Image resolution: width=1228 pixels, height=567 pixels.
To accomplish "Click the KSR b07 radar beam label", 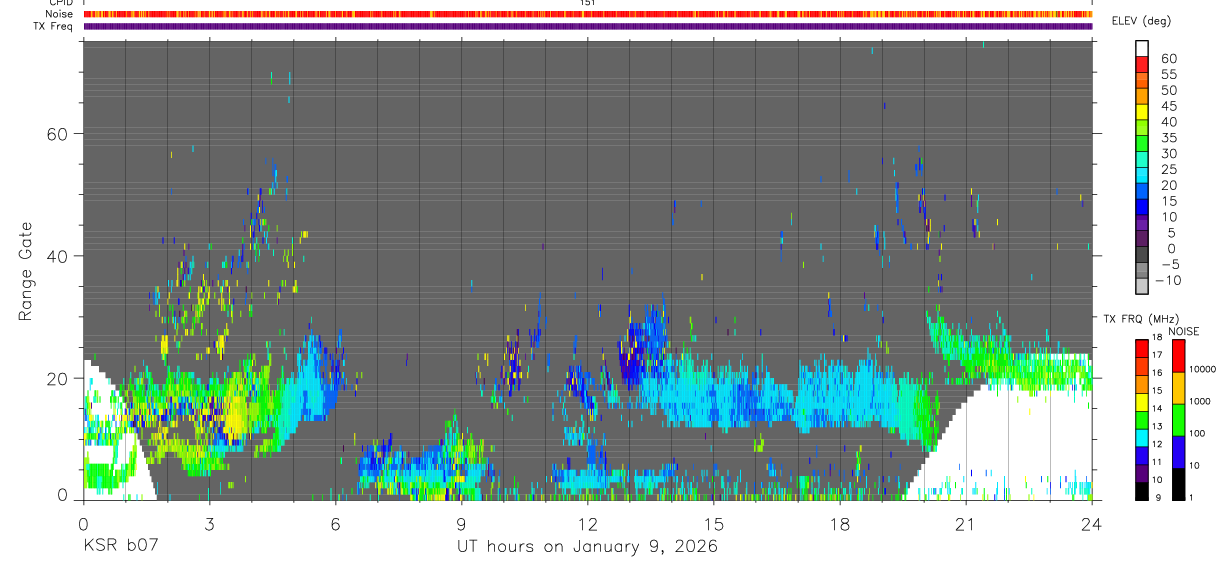I will click(120, 547).
